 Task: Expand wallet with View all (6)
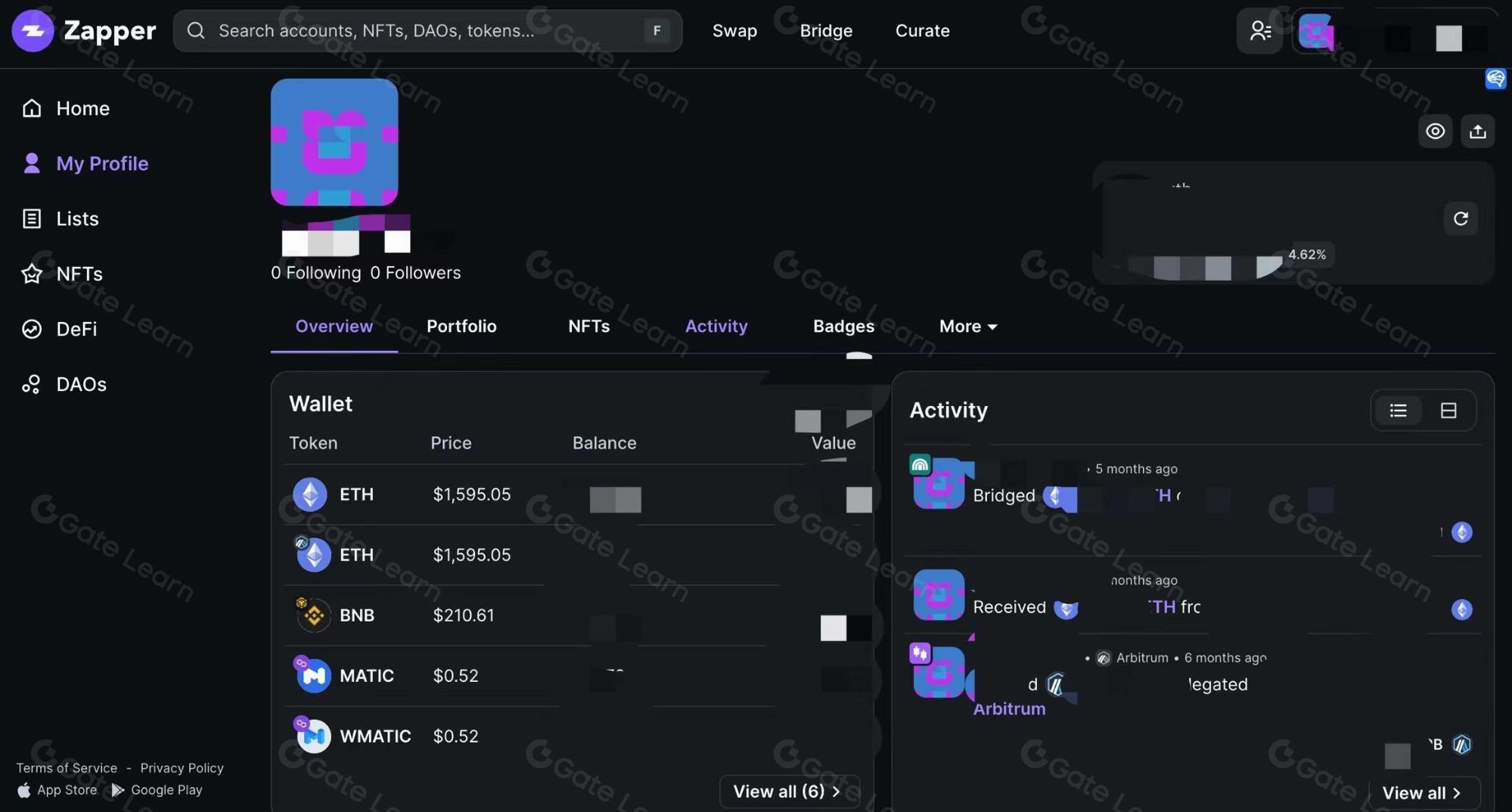click(787, 792)
